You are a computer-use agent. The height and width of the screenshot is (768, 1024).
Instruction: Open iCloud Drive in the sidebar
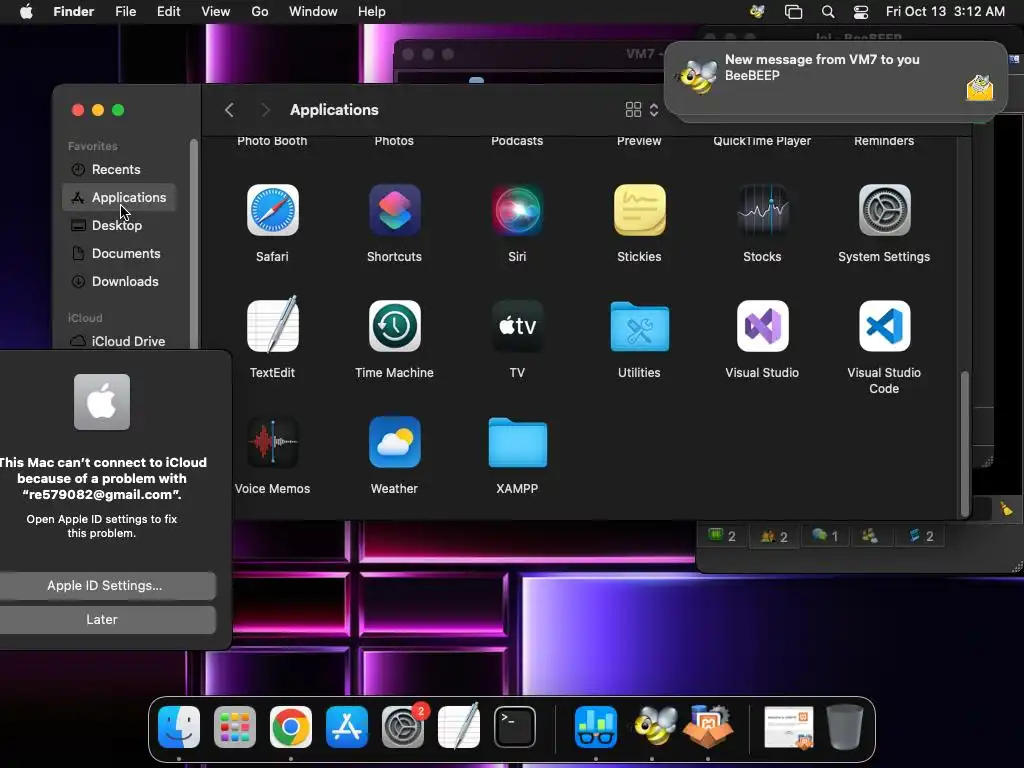coord(118,341)
